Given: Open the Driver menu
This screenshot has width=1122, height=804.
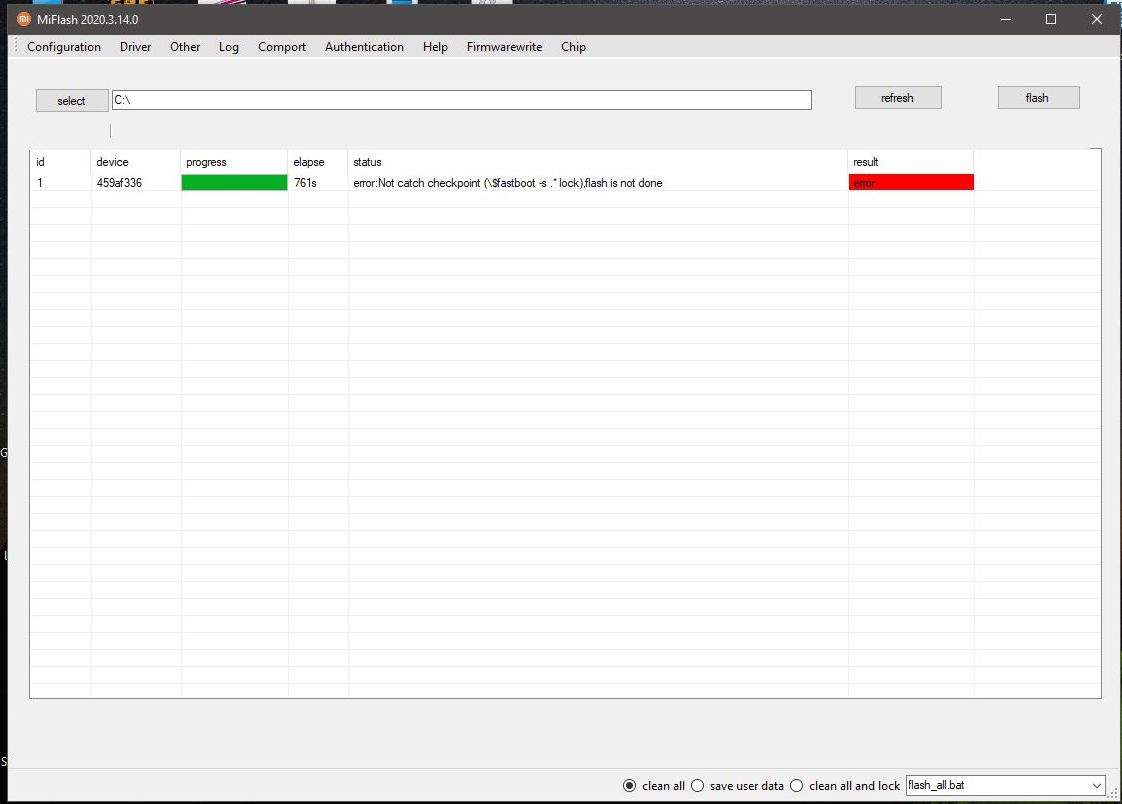Looking at the screenshot, I should pos(135,46).
